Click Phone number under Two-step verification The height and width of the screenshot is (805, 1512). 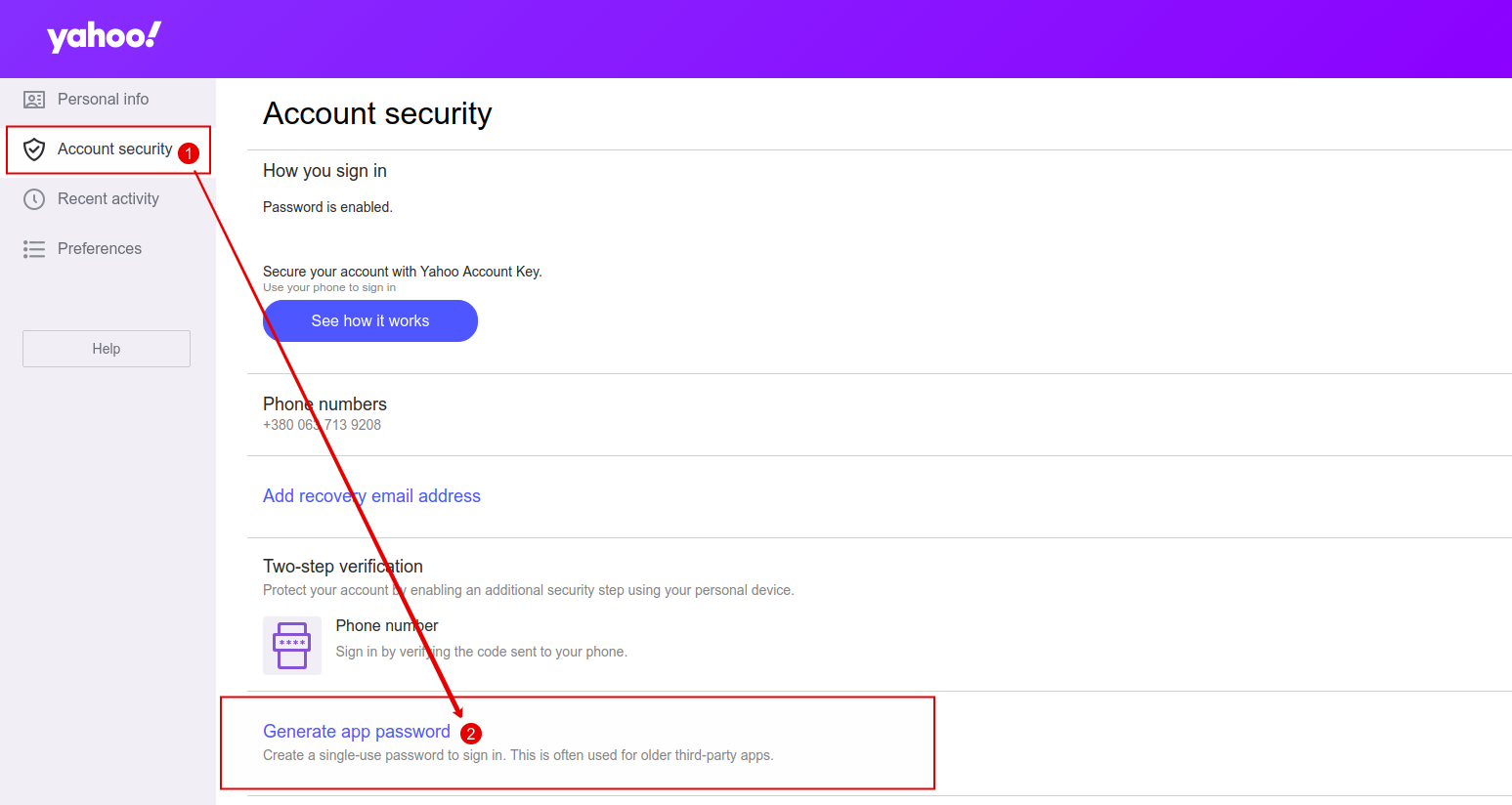(386, 625)
